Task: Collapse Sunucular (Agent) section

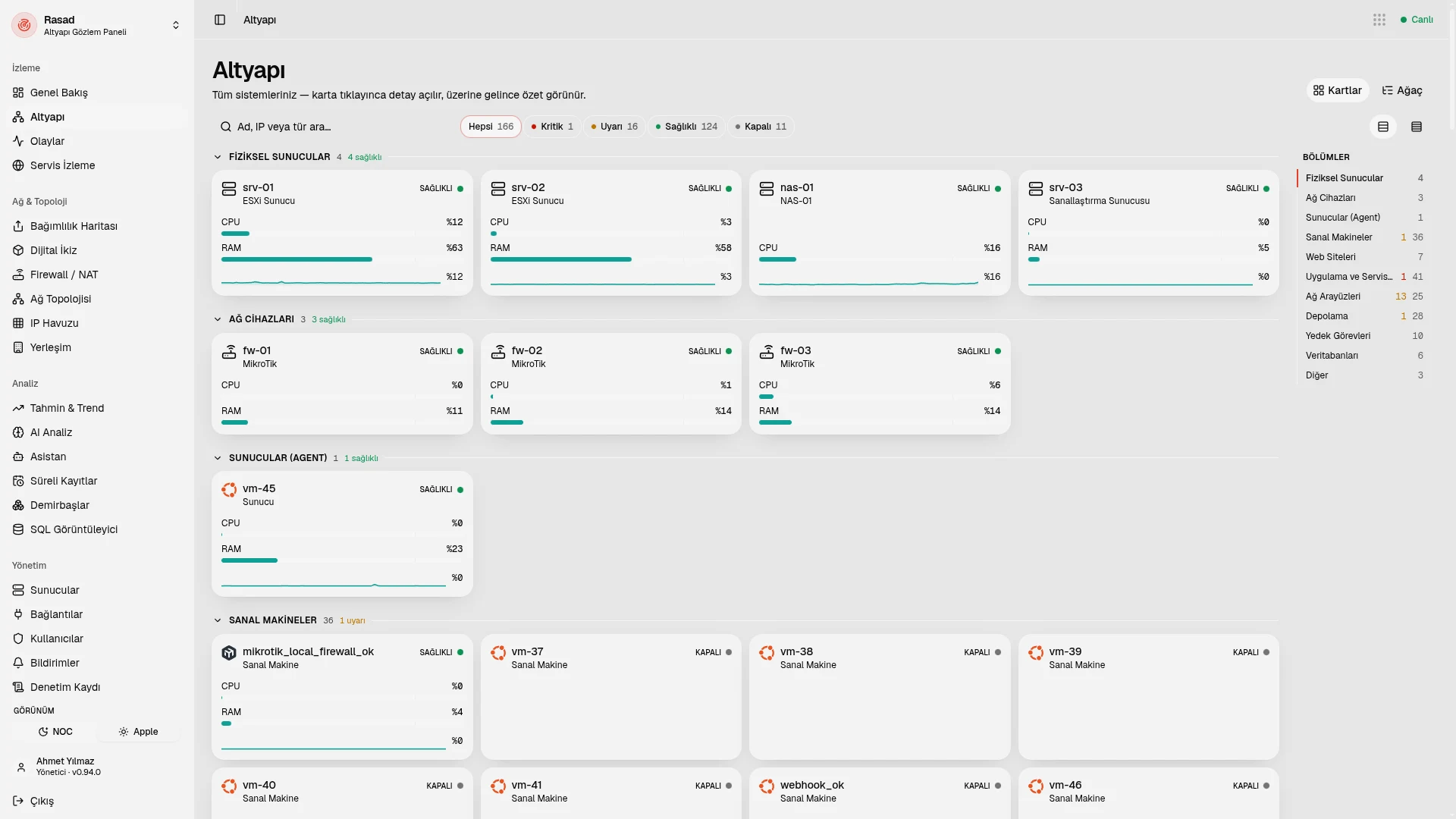Action: pyautogui.click(x=218, y=458)
